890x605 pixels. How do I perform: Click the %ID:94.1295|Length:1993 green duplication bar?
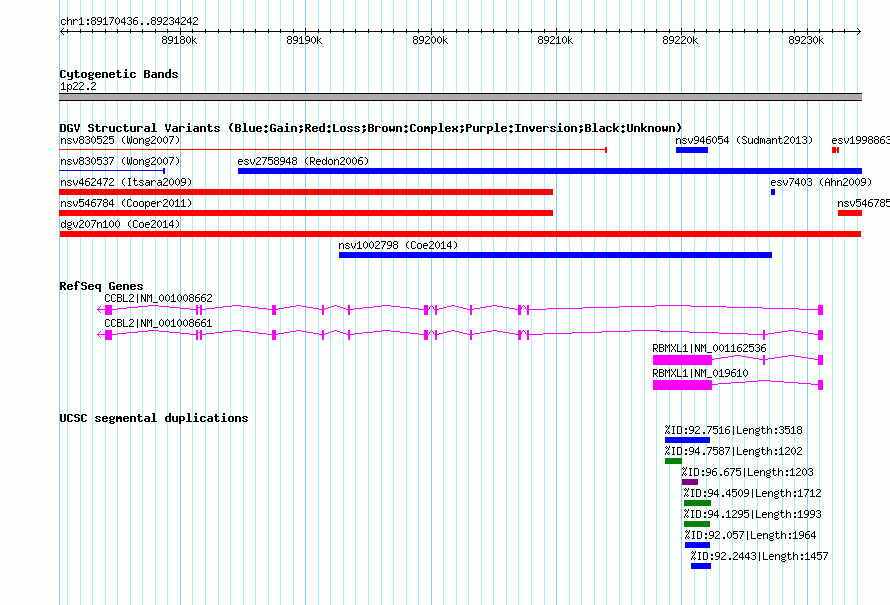697,524
